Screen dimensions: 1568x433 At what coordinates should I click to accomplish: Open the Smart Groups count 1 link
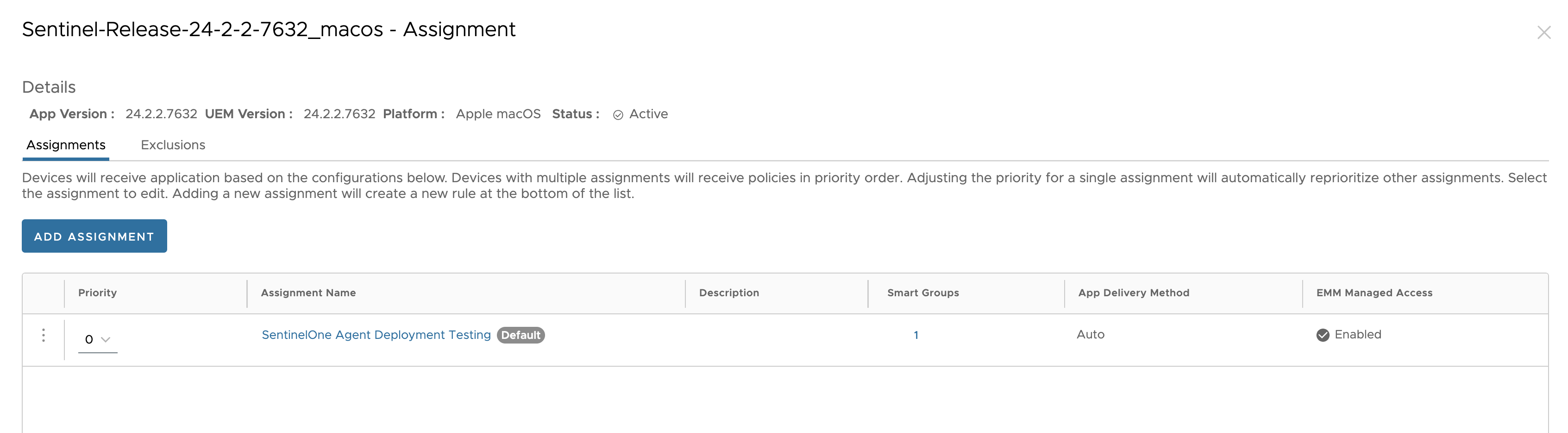coord(916,335)
